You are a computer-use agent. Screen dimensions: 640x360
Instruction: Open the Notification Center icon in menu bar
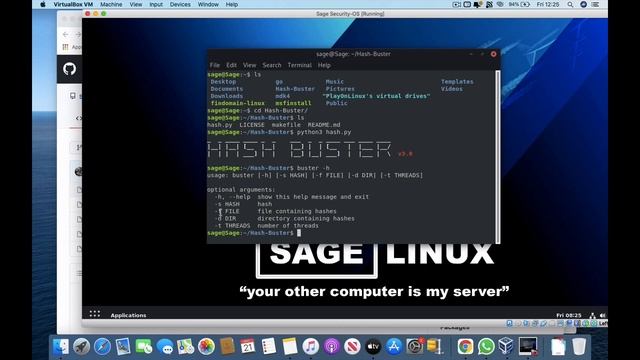(x=596, y=4)
